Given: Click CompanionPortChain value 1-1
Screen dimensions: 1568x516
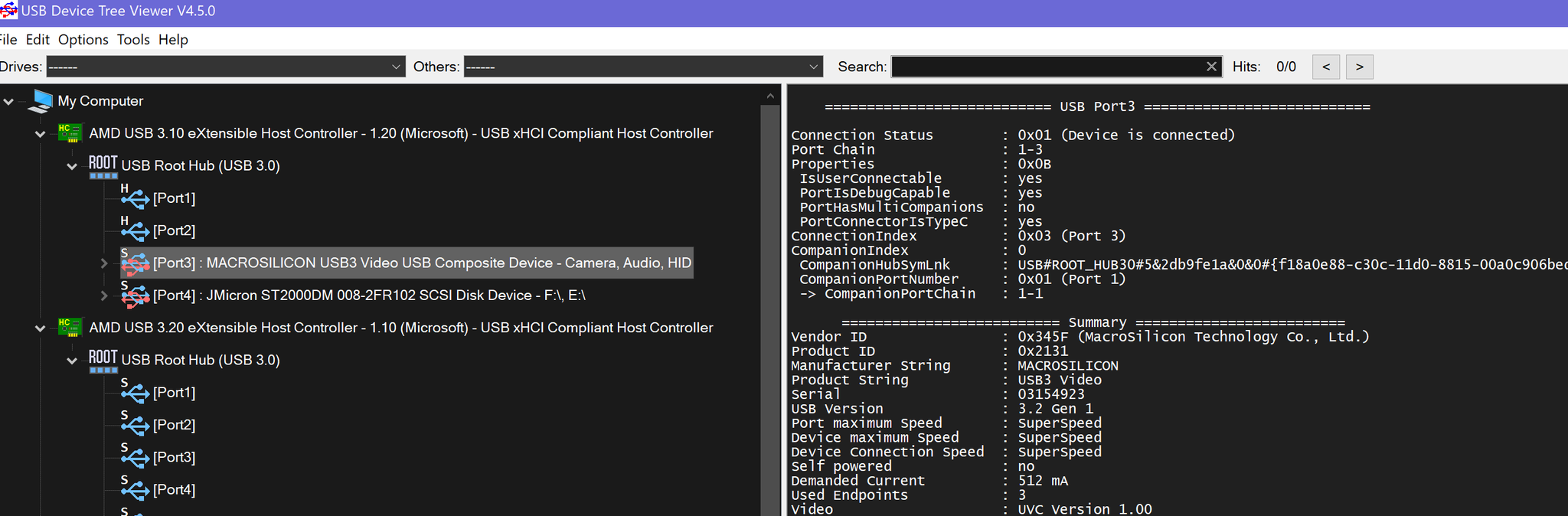Looking at the screenshot, I should click(x=1030, y=293).
